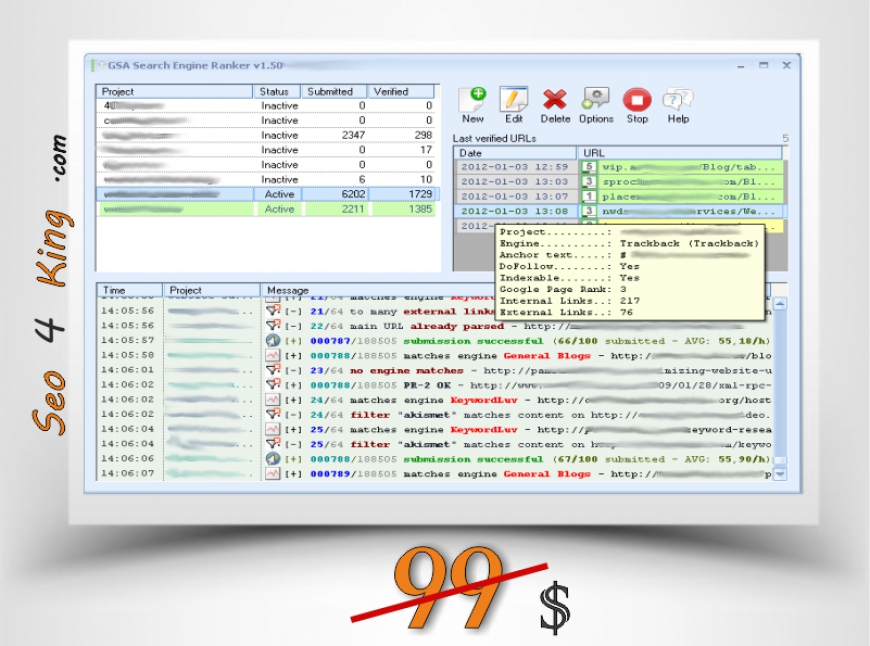Screen dimensions: 870x646
Task: Click chart icon on 25/64 KeywordLuv row
Action: [x=272, y=429]
